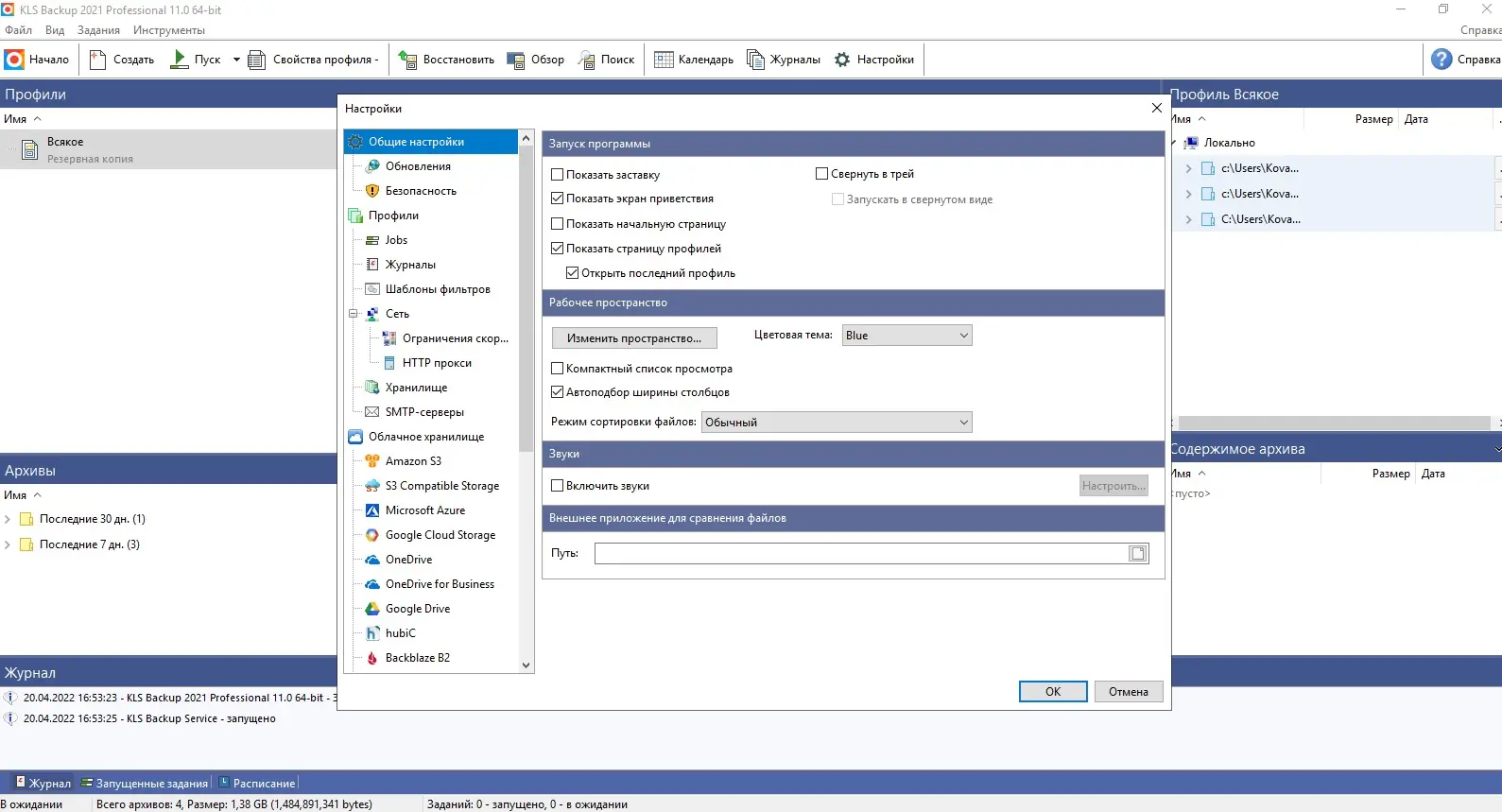
Task: Open the Файл menu
Action: [x=18, y=30]
